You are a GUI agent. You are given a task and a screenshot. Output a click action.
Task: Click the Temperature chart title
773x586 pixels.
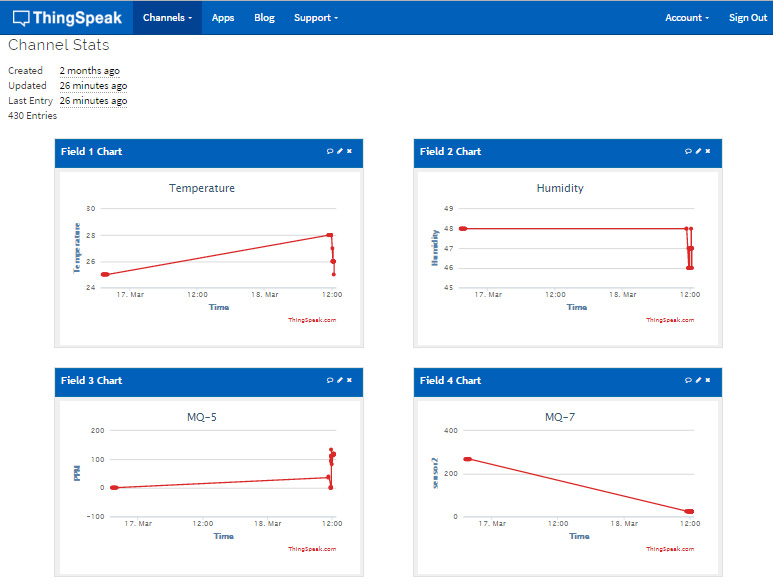[x=202, y=188]
